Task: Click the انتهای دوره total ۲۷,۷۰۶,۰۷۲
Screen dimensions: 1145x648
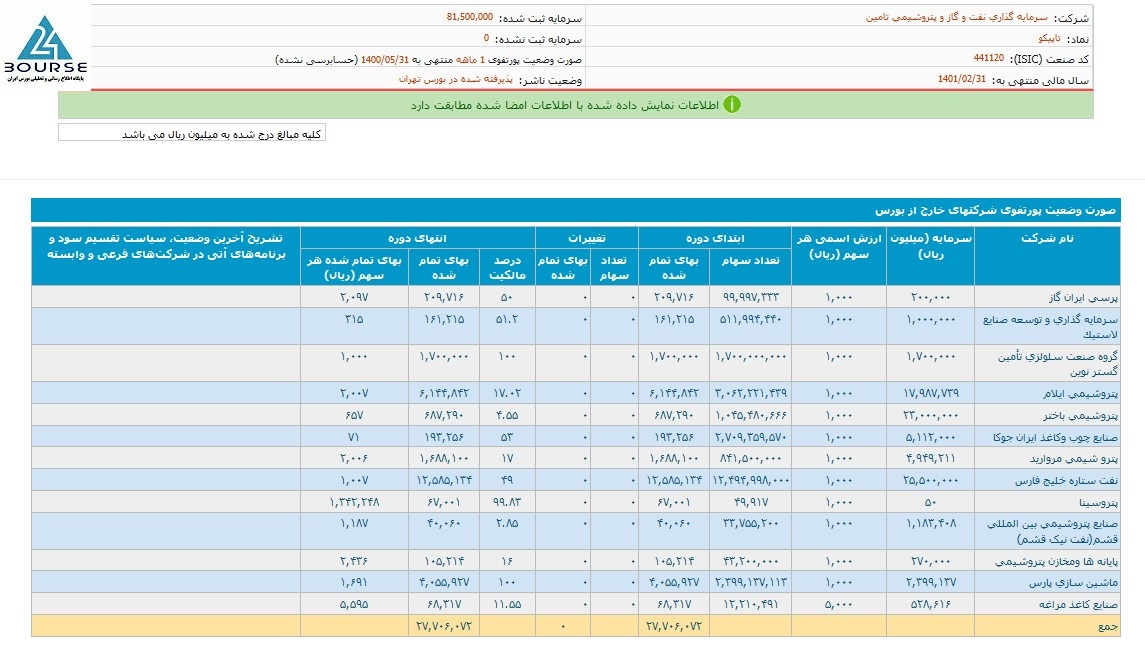Action: click(444, 626)
